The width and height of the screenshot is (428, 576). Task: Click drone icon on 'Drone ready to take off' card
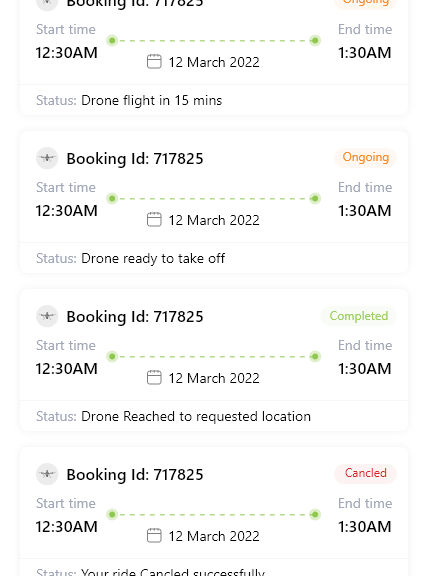(x=47, y=158)
